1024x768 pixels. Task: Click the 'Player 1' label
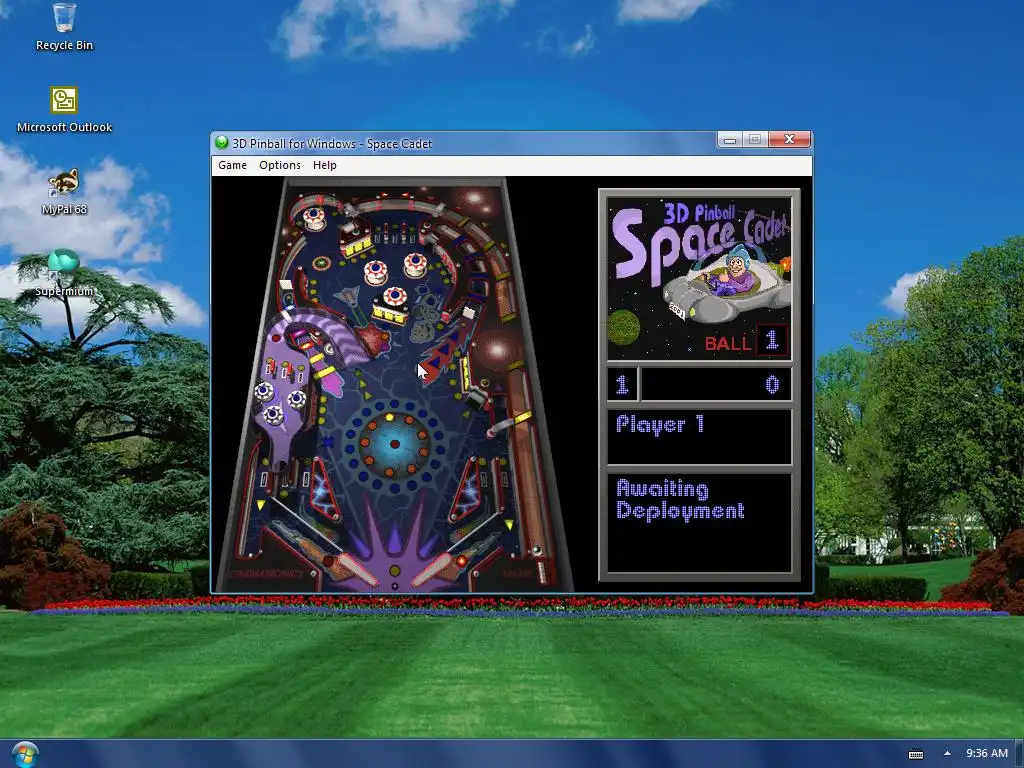pos(660,424)
